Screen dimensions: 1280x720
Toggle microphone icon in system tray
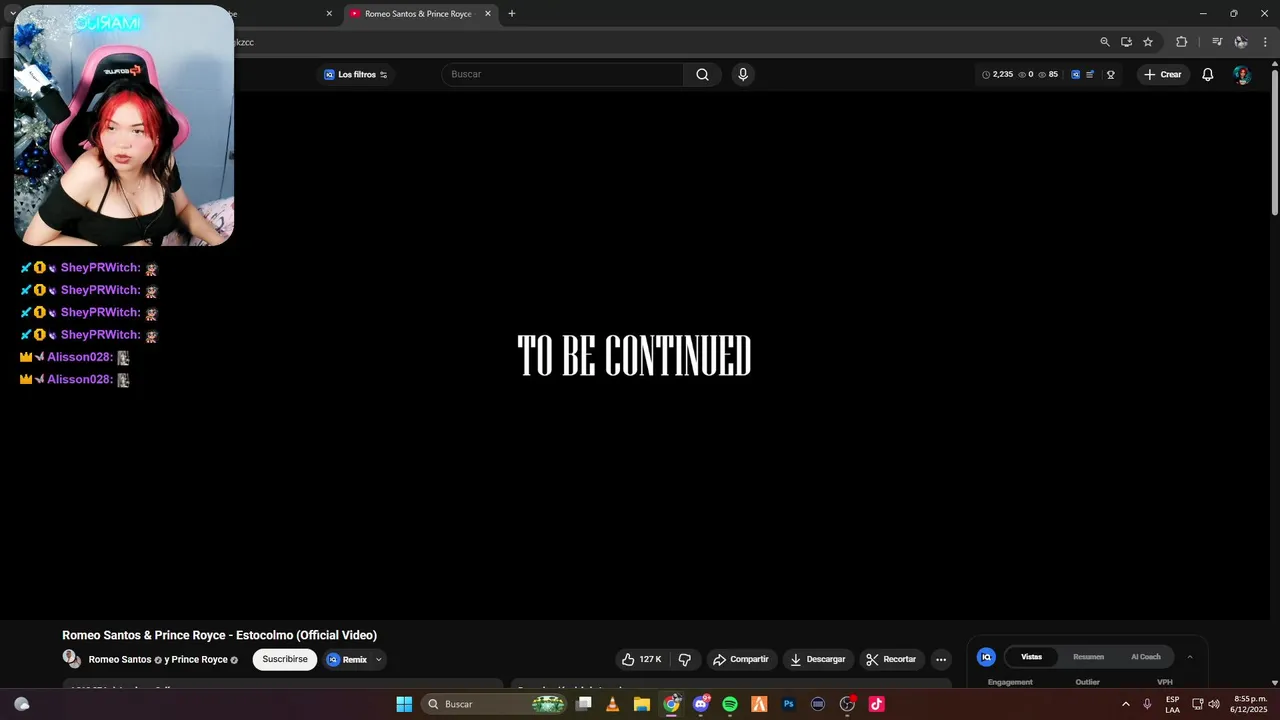tap(1147, 704)
